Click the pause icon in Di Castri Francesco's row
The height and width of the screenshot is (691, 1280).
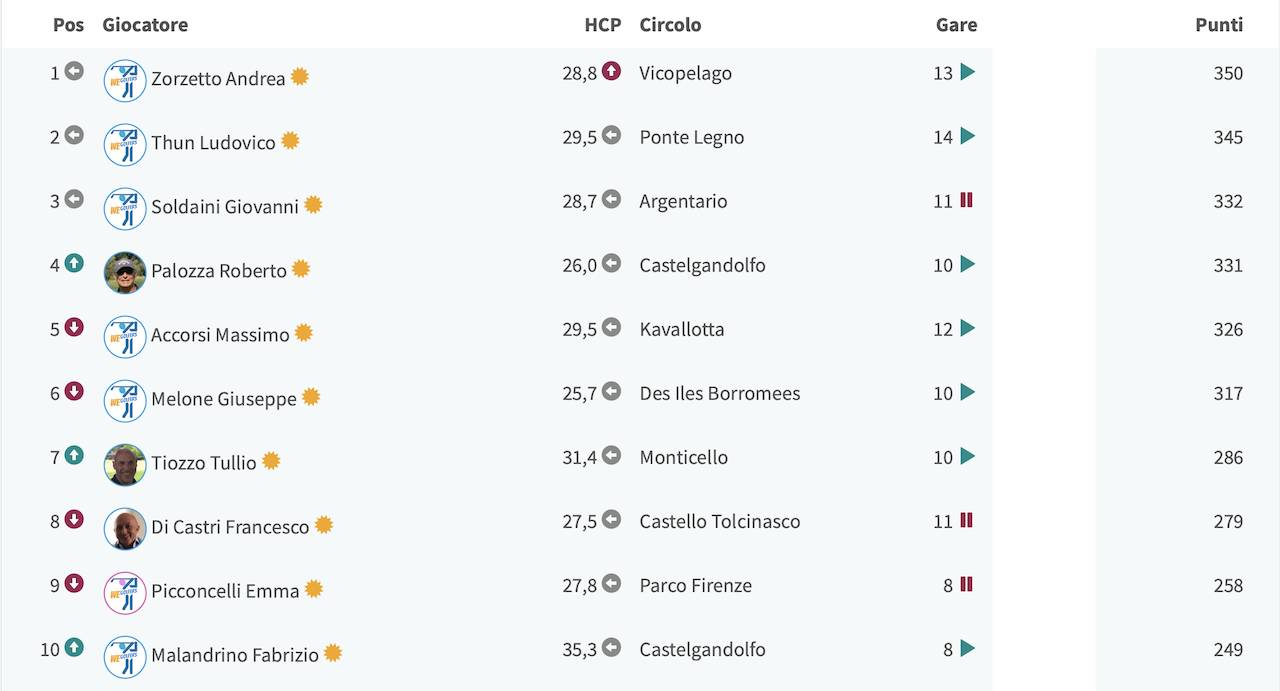[x=966, y=520]
